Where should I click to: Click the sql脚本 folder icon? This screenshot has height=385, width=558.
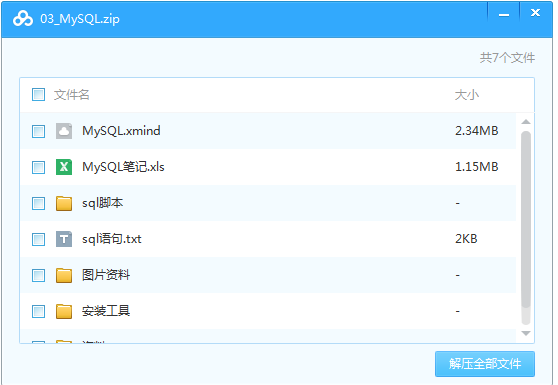tap(64, 203)
